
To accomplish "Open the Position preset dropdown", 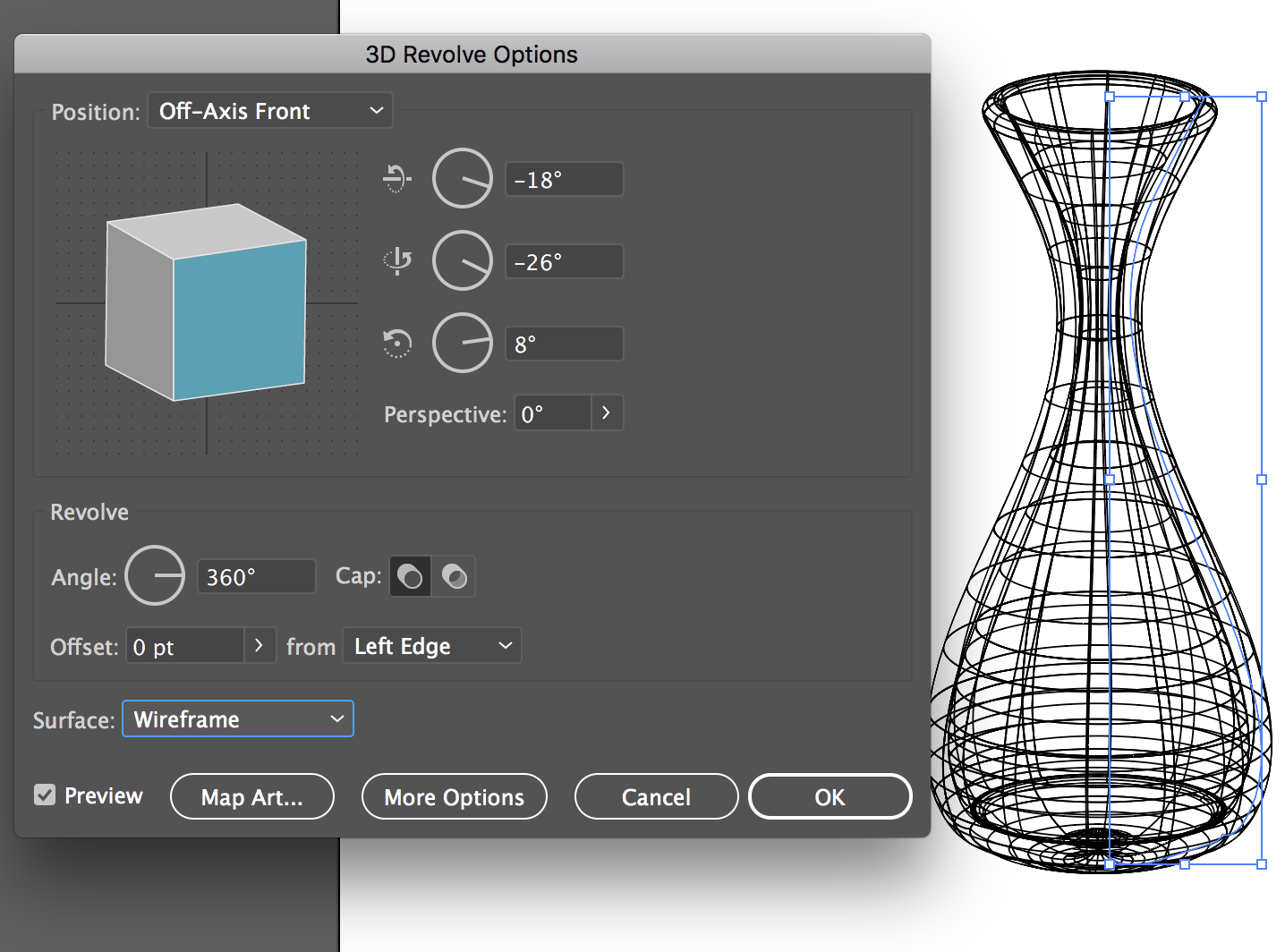I will click(x=269, y=111).
